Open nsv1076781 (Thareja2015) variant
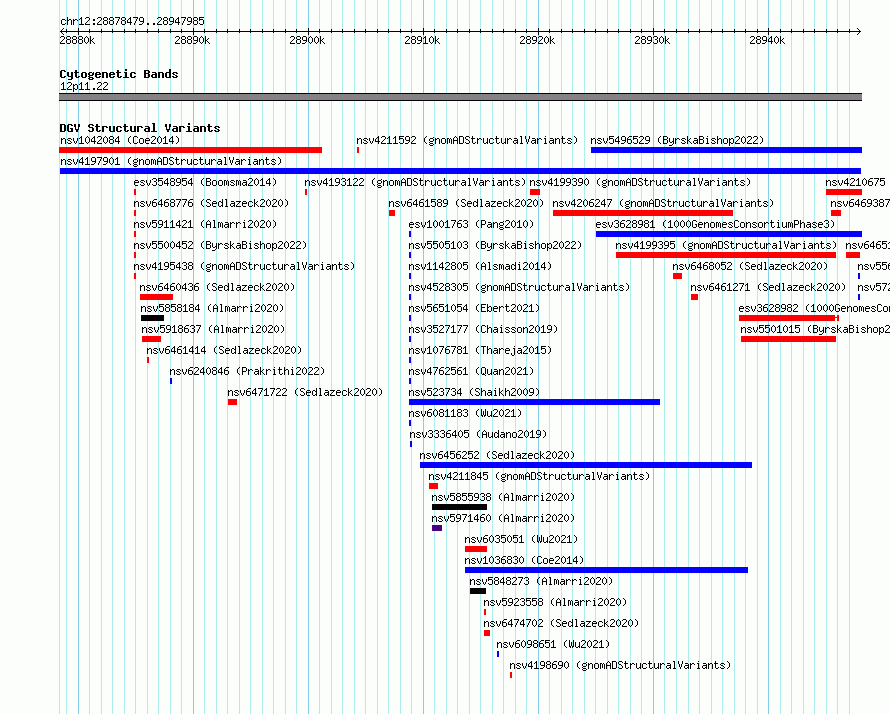This screenshot has height=714, width=890. click(480, 350)
